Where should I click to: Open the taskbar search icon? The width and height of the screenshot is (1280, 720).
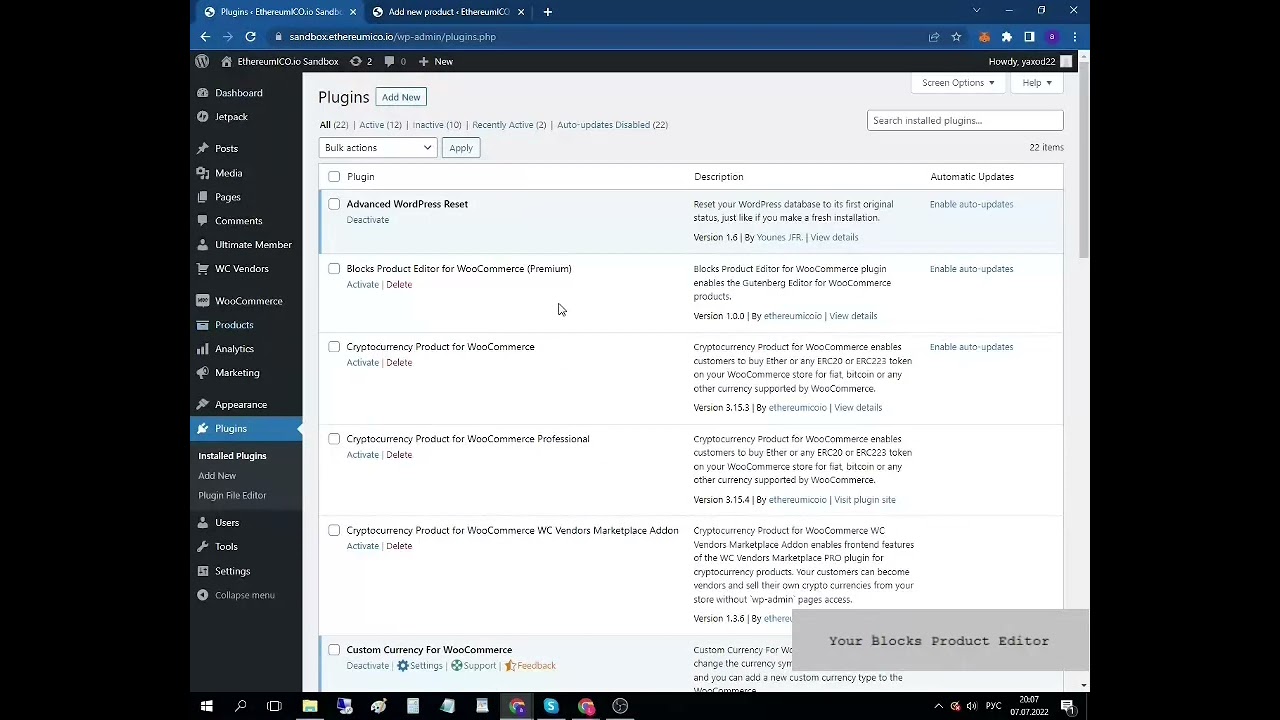coord(240,706)
